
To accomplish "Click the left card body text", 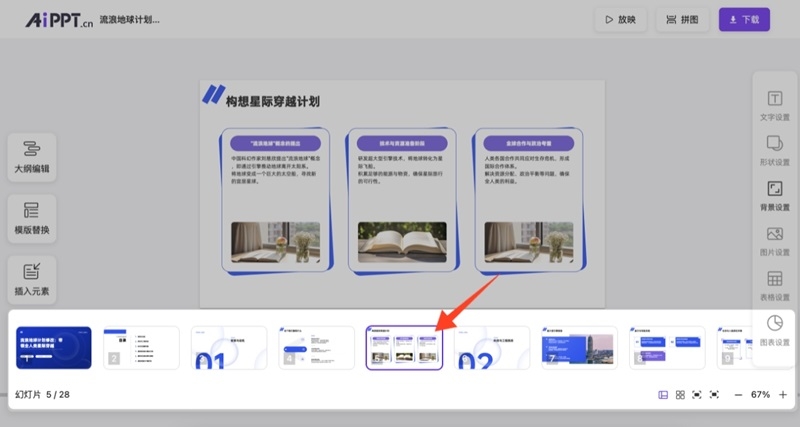I will (276, 170).
